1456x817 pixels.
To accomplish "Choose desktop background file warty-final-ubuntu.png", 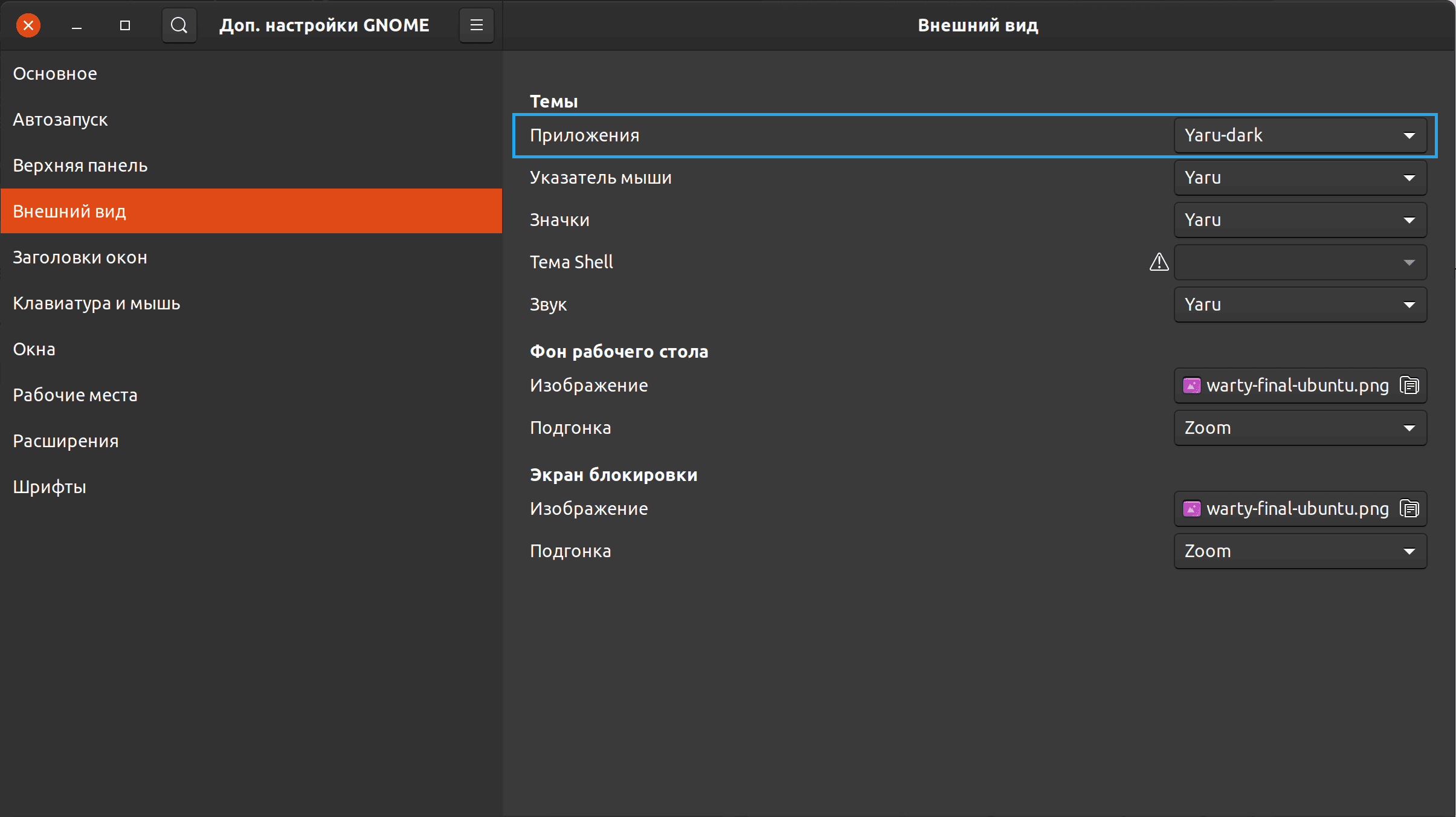I will pyautogui.click(x=1300, y=386).
